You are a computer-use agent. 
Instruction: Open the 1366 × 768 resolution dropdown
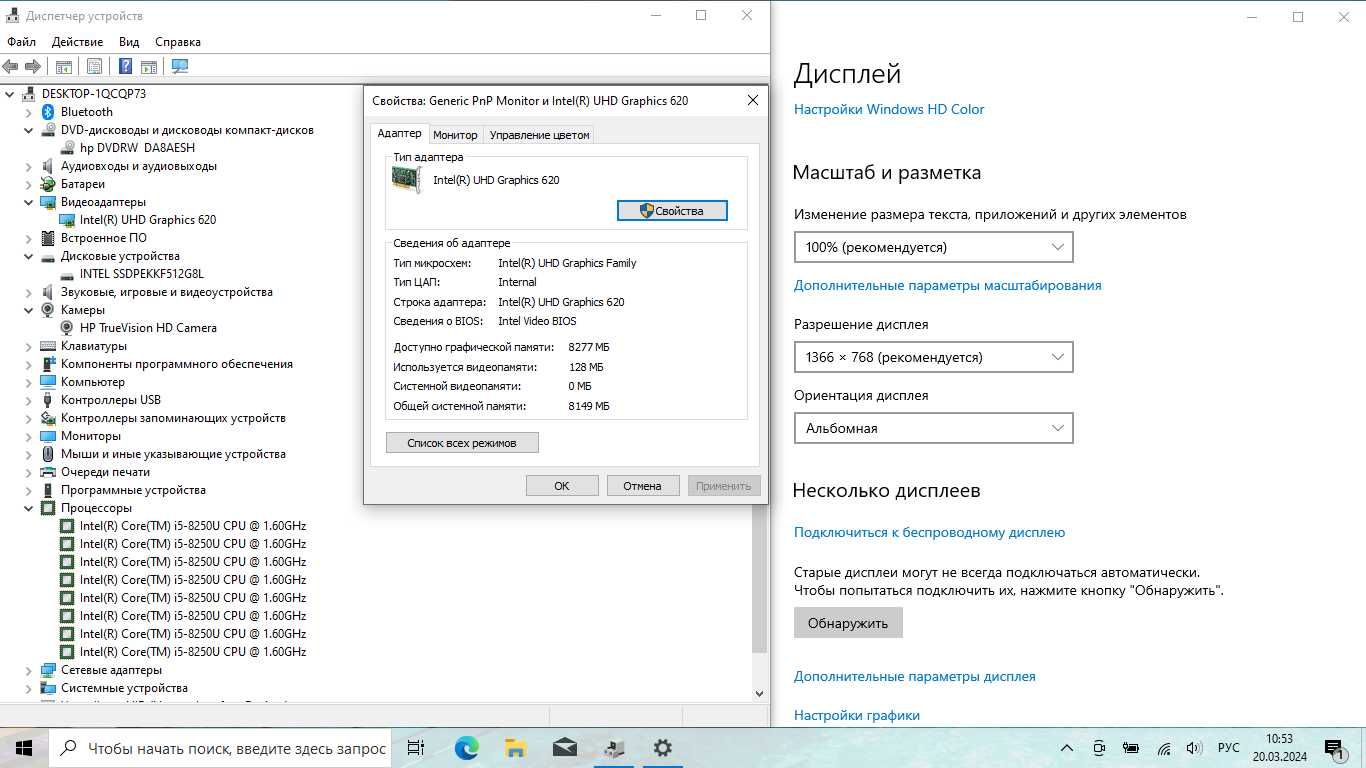pyautogui.click(x=933, y=357)
